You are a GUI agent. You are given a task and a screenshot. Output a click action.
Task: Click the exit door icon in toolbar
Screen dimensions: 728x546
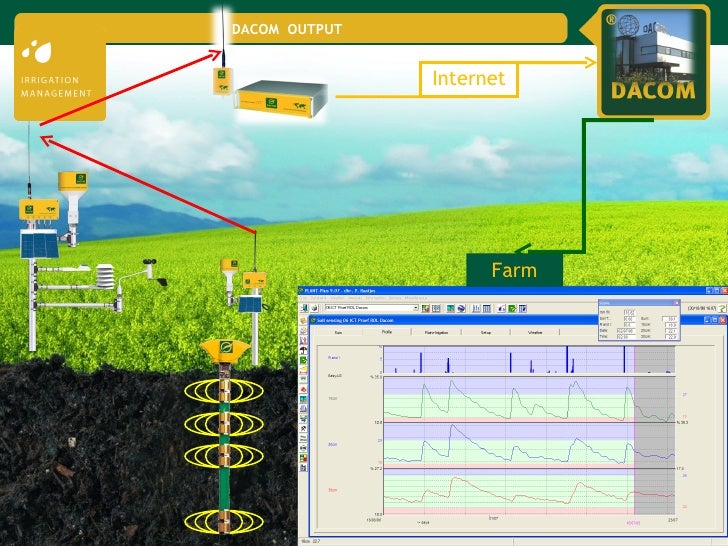tap(304, 308)
